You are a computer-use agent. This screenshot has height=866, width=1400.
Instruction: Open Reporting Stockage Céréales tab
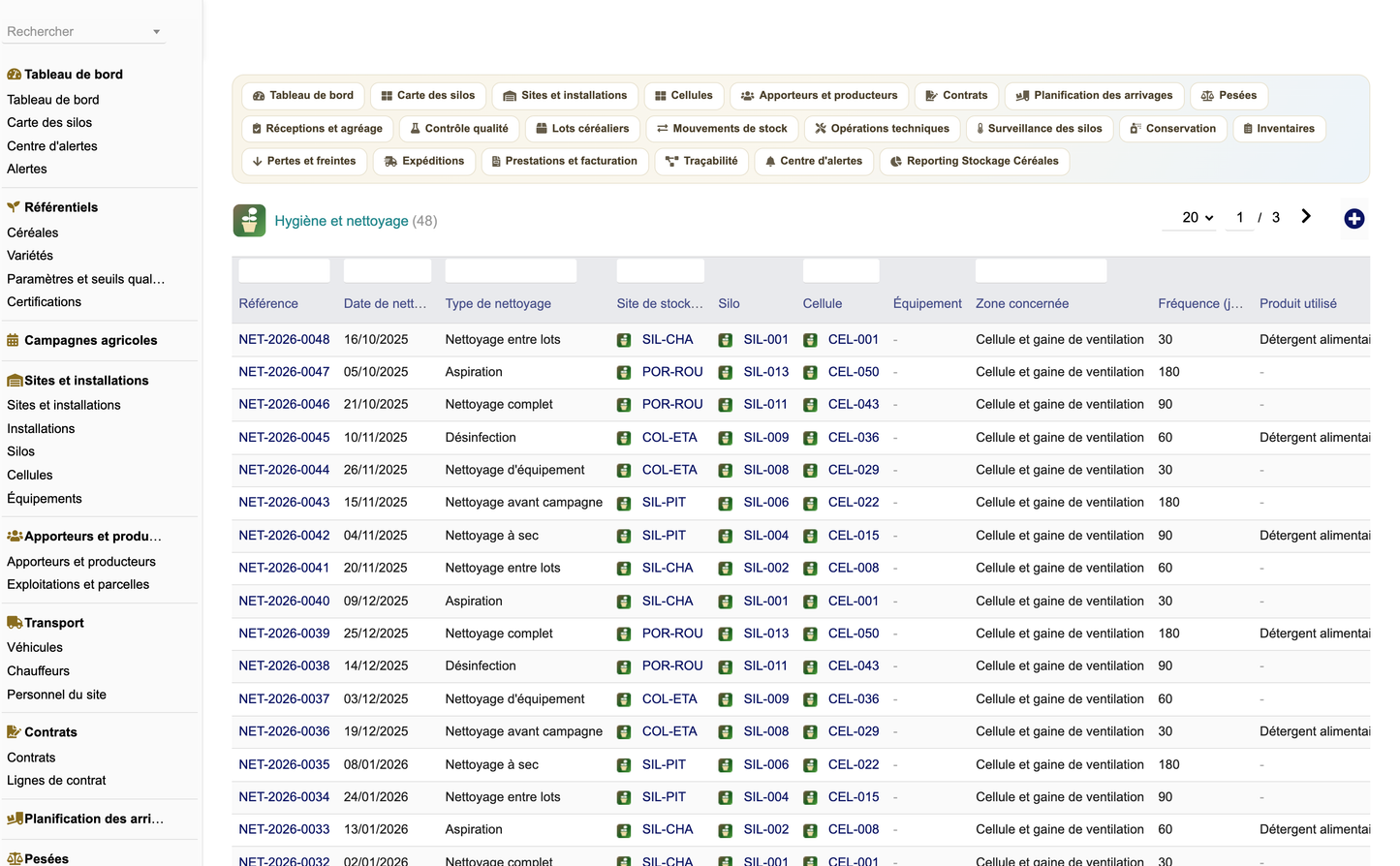[x=974, y=162]
